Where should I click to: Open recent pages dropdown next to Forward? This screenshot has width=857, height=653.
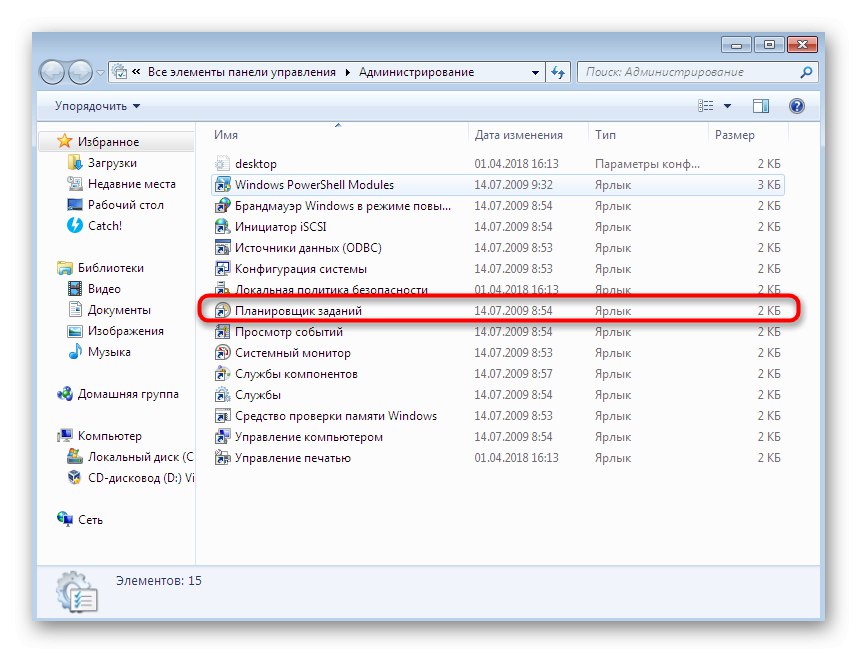100,72
